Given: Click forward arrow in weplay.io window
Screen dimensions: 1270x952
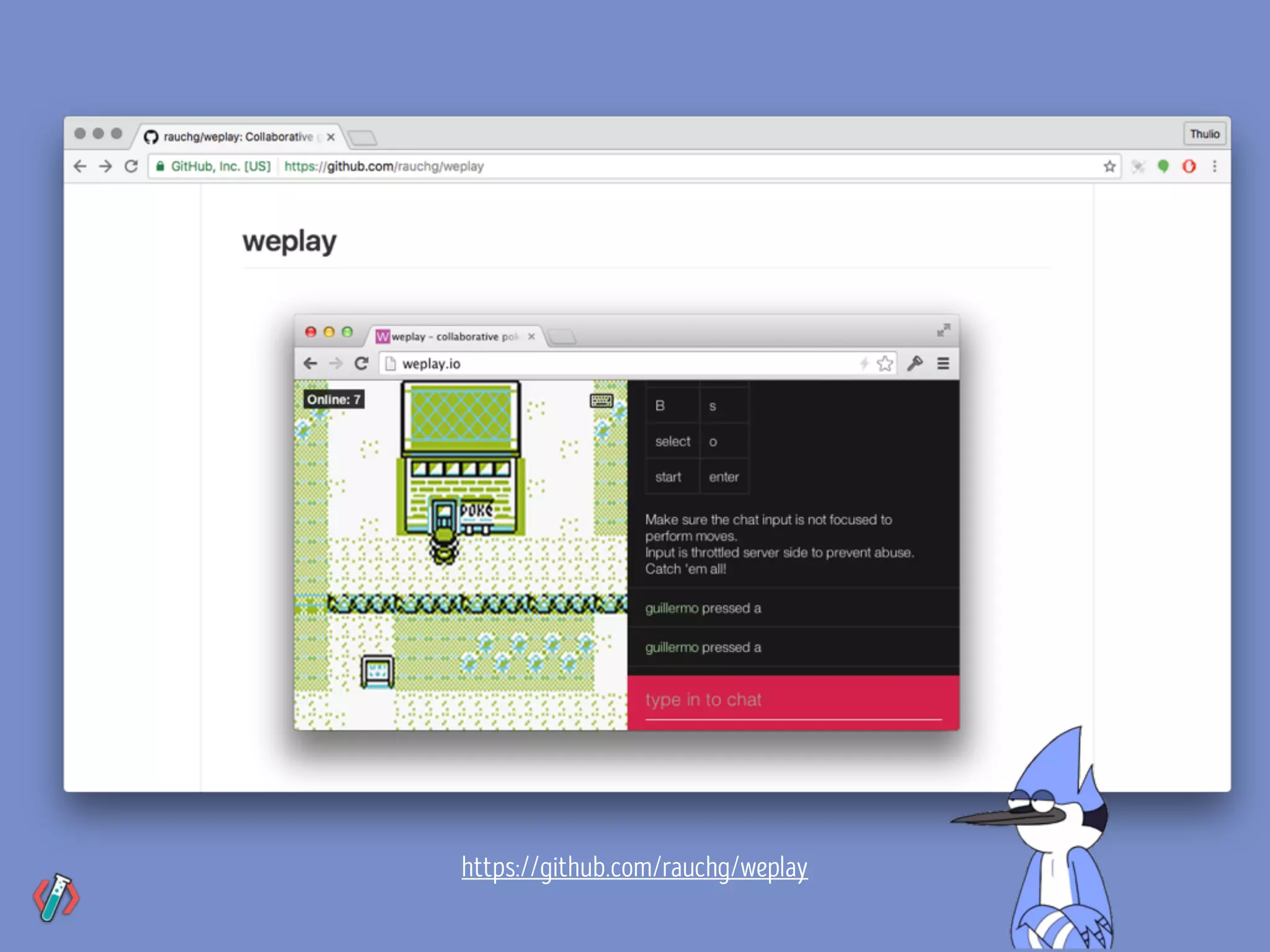Looking at the screenshot, I should [x=335, y=363].
